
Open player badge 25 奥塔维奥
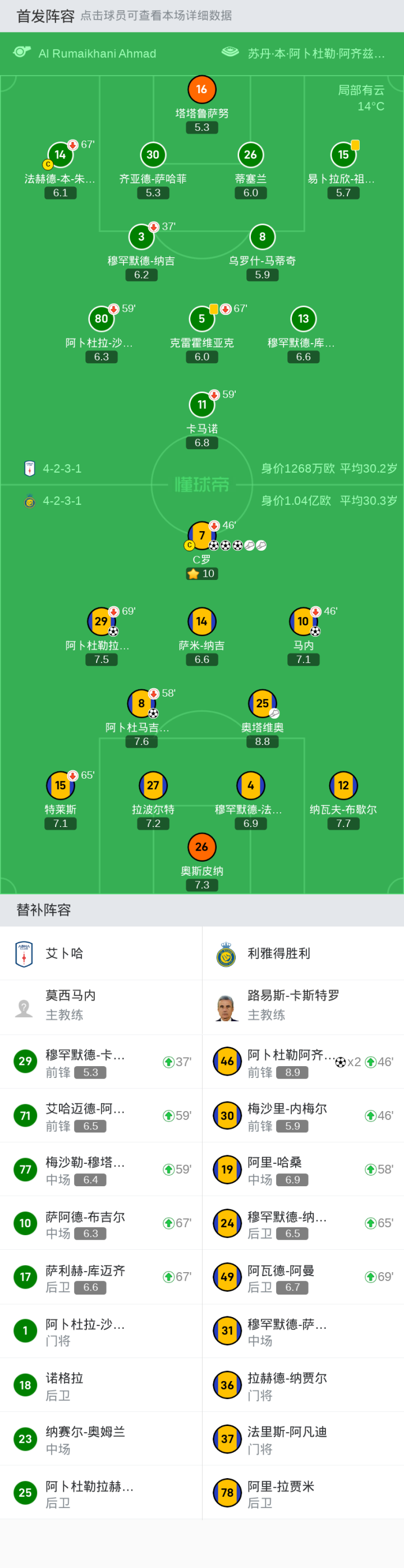pyautogui.click(x=262, y=703)
